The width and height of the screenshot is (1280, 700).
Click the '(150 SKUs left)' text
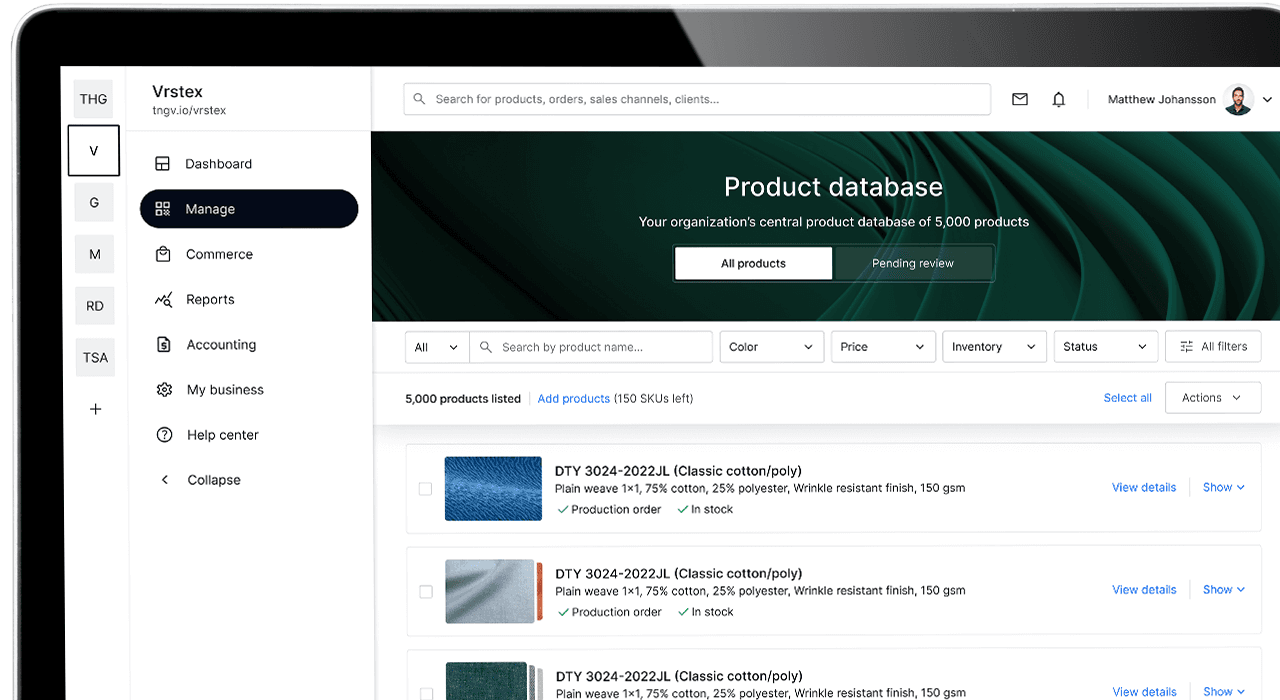[654, 398]
